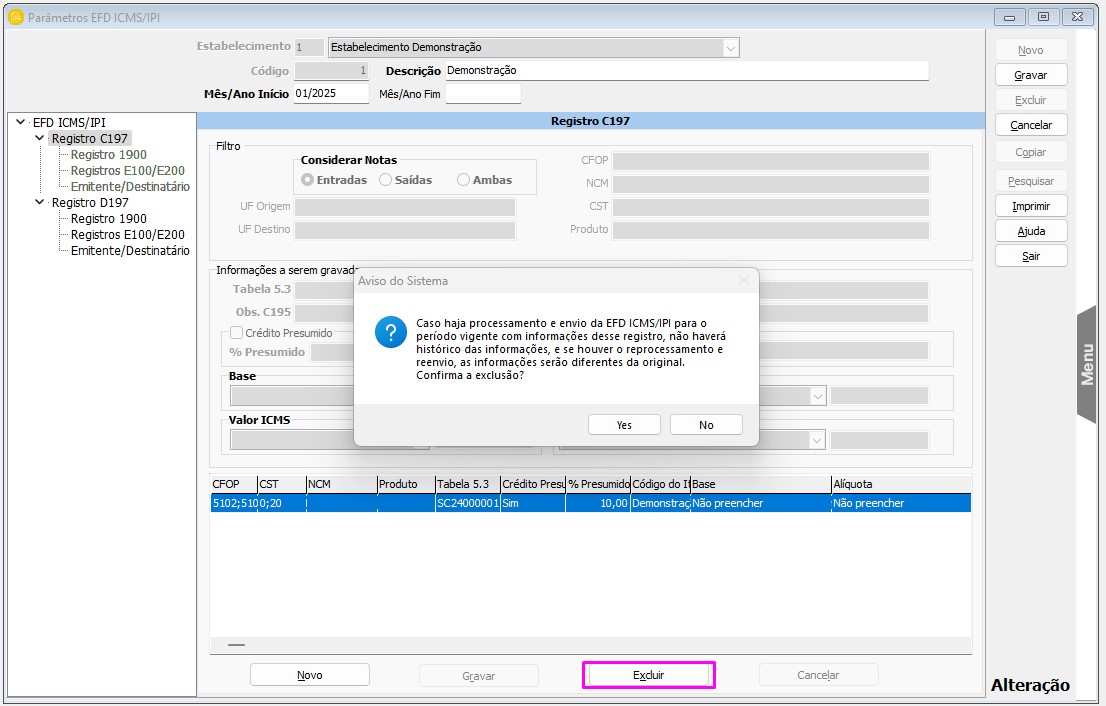The width and height of the screenshot is (1106, 706).
Task: Close the Aviso do Sistema dialog
Action: coord(743,281)
